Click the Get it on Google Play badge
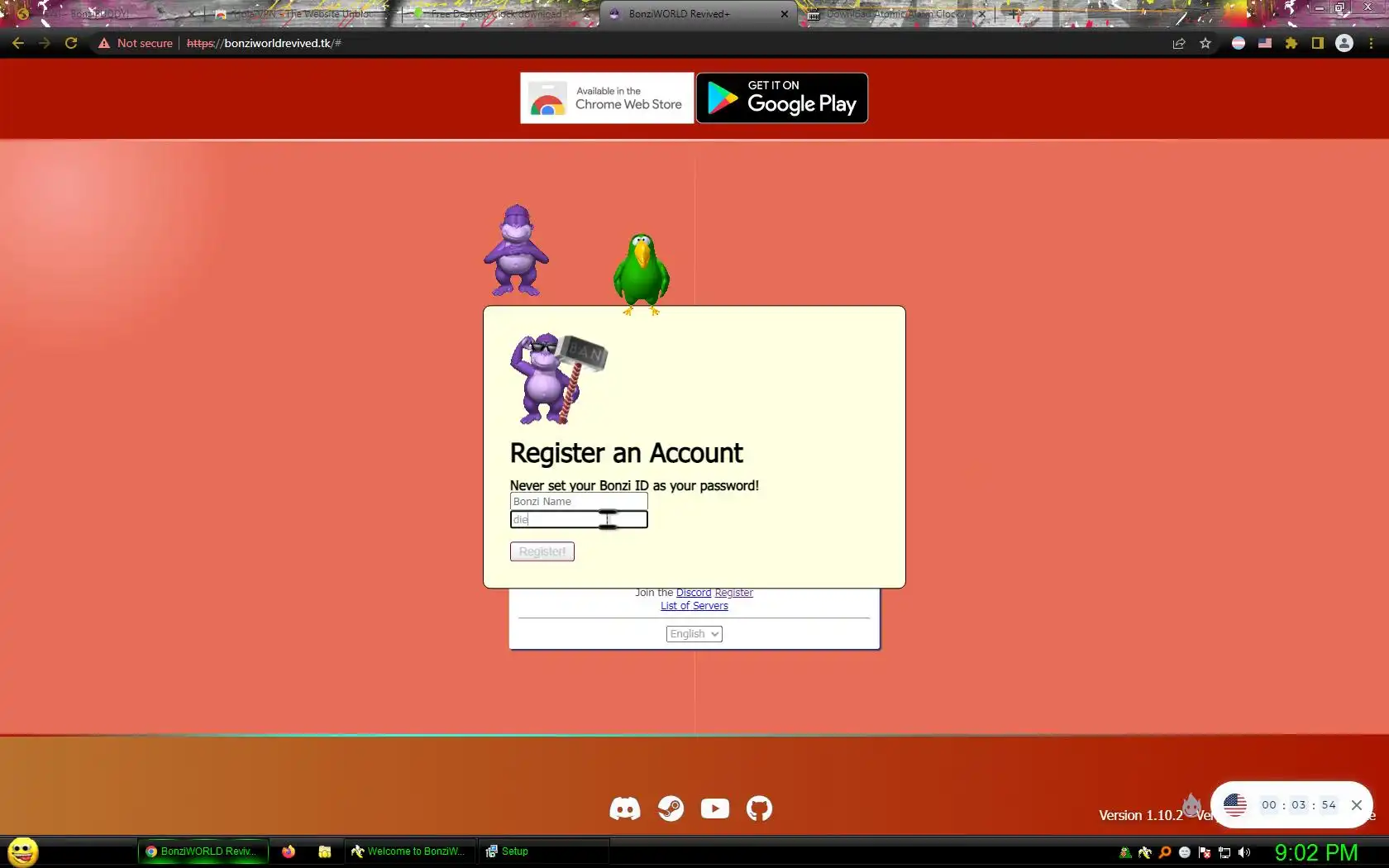The width and height of the screenshot is (1389, 868). pos(782,98)
